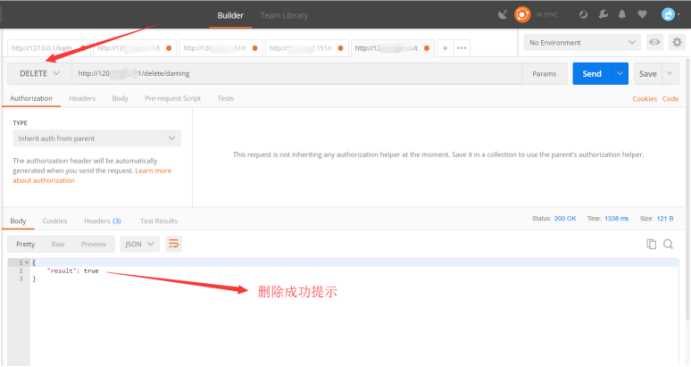This screenshot has height=367, width=691.
Task: Switch response view to Pretty
Action: click(25, 244)
